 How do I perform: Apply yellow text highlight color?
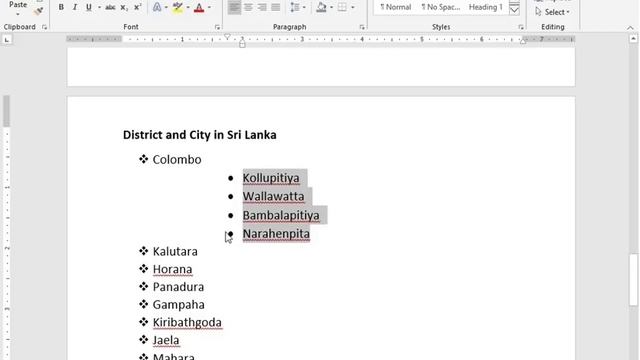coord(178,7)
